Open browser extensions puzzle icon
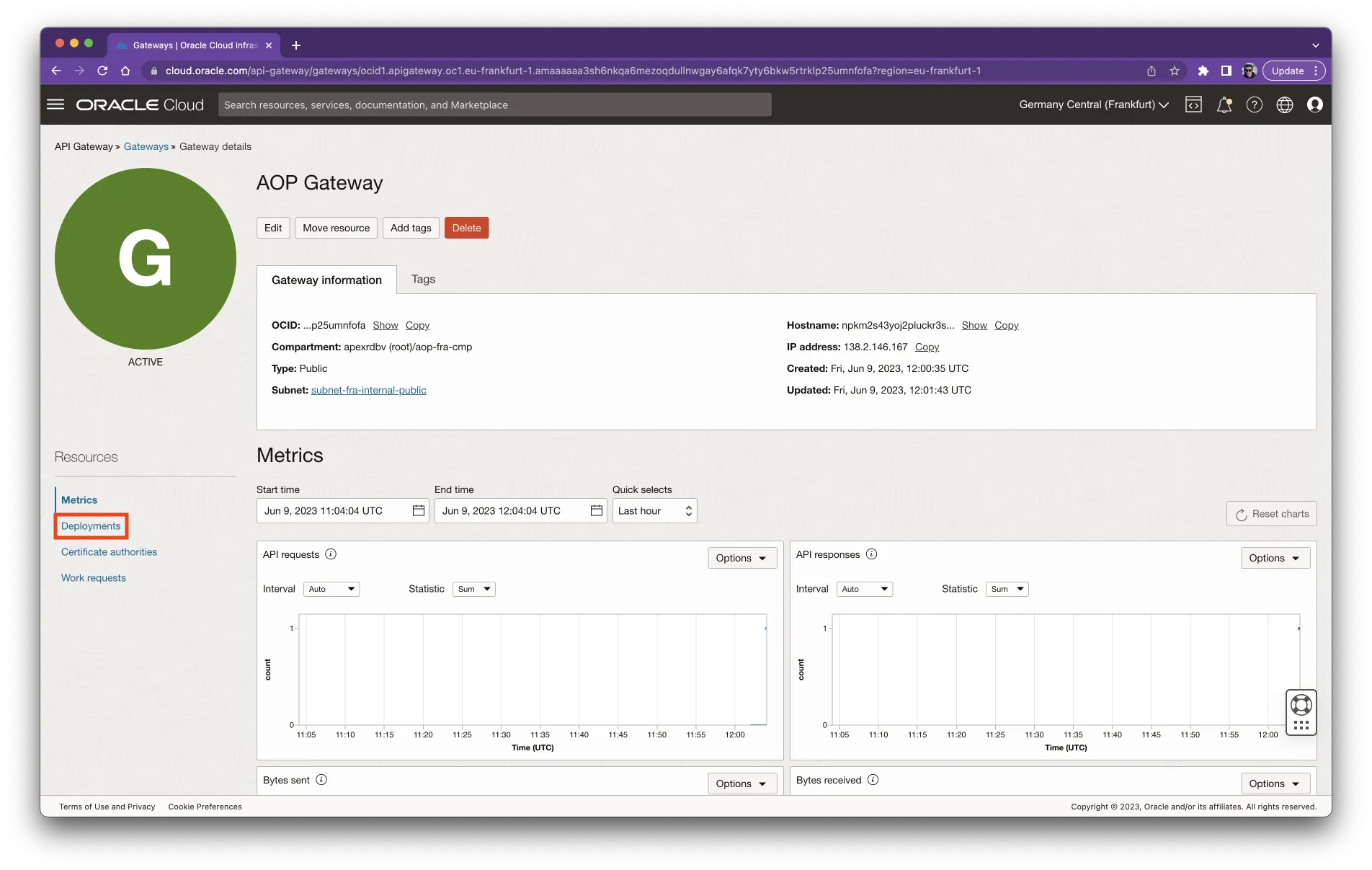The height and width of the screenshot is (870, 1372). (1203, 71)
